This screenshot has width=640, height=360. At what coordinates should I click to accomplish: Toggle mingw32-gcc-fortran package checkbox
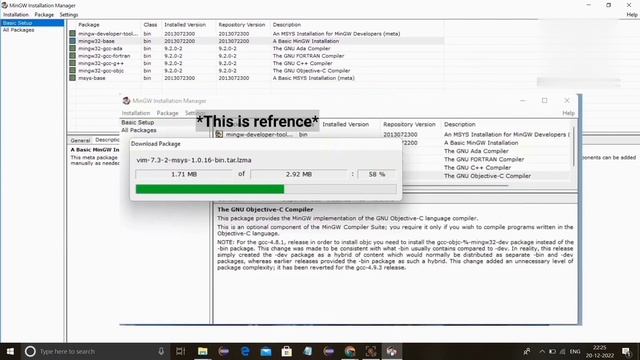(72, 56)
